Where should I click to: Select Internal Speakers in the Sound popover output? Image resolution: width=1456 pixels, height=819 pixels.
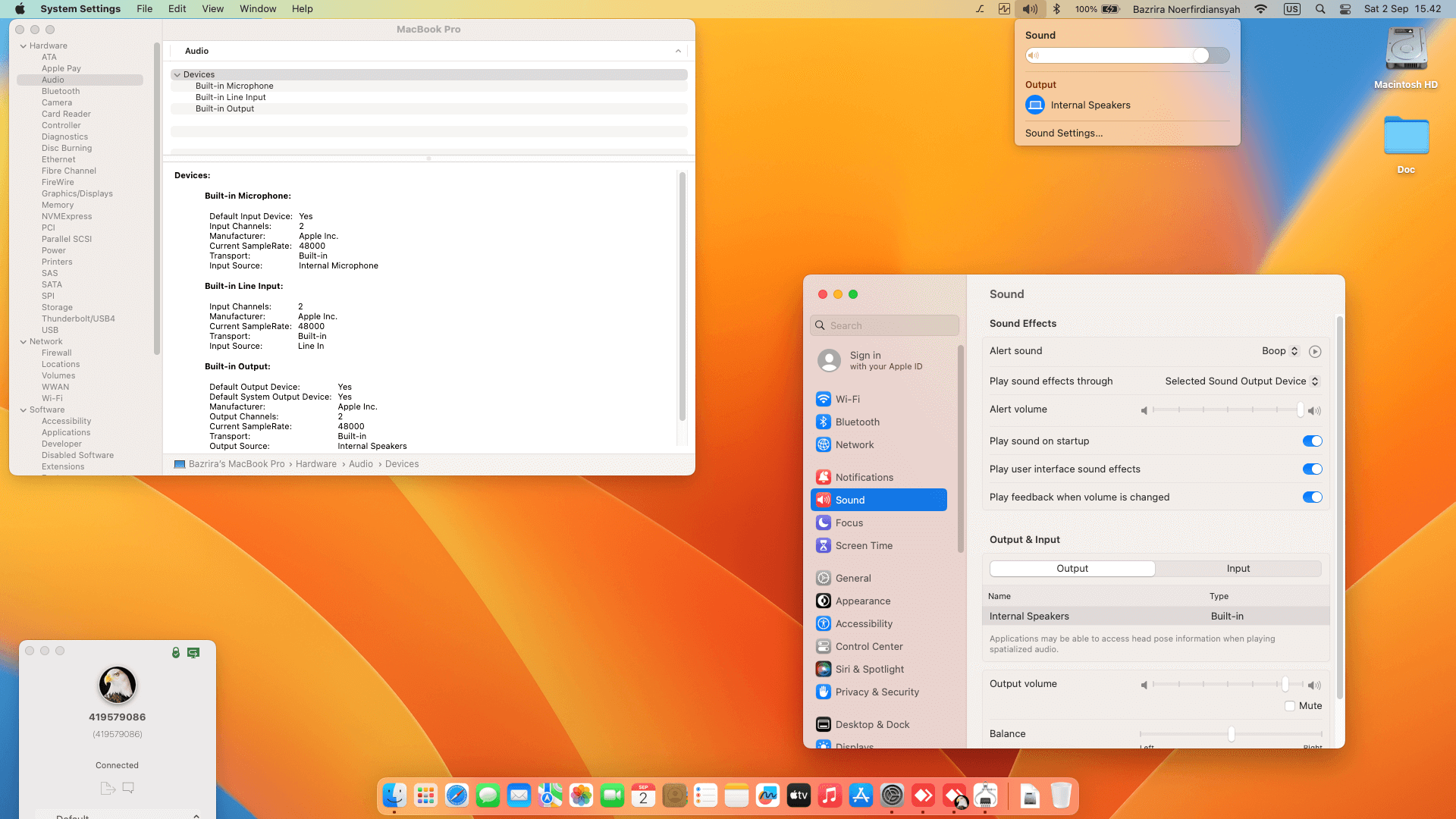click(1078, 105)
